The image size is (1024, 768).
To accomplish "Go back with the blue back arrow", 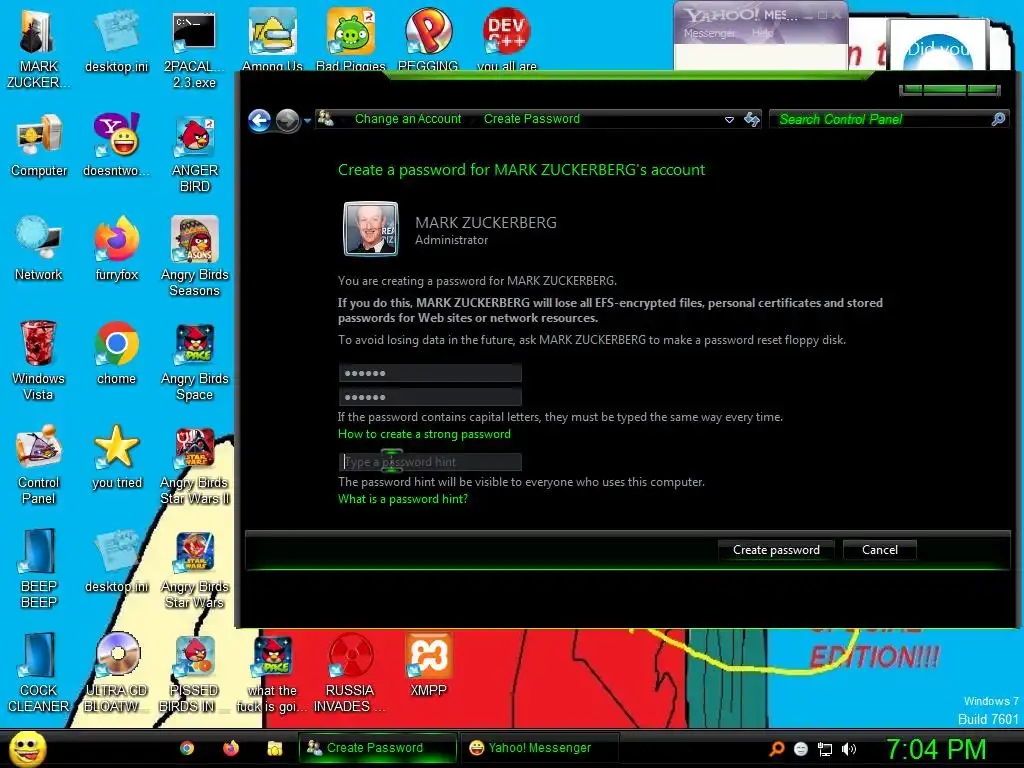I will pyautogui.click(x=259, y=120).
